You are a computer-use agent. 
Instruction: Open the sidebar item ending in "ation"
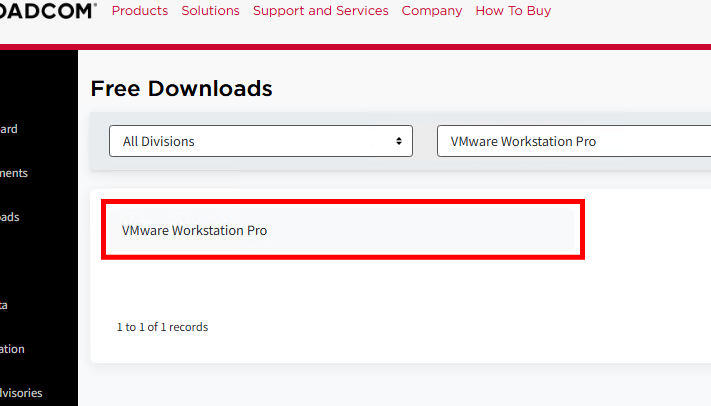tap(13, 349)
